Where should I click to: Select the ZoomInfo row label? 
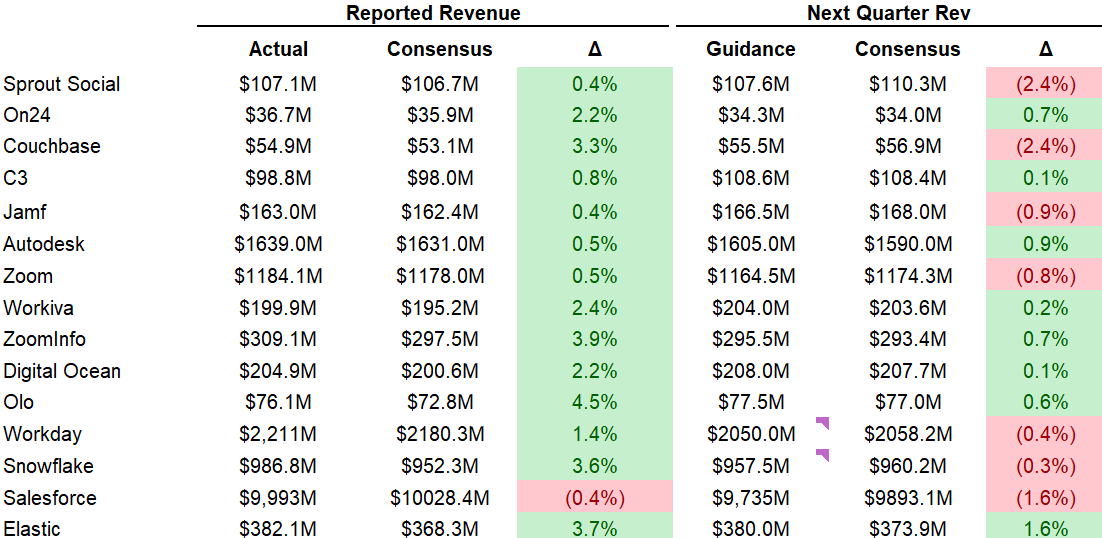click(x=44, y=339)
